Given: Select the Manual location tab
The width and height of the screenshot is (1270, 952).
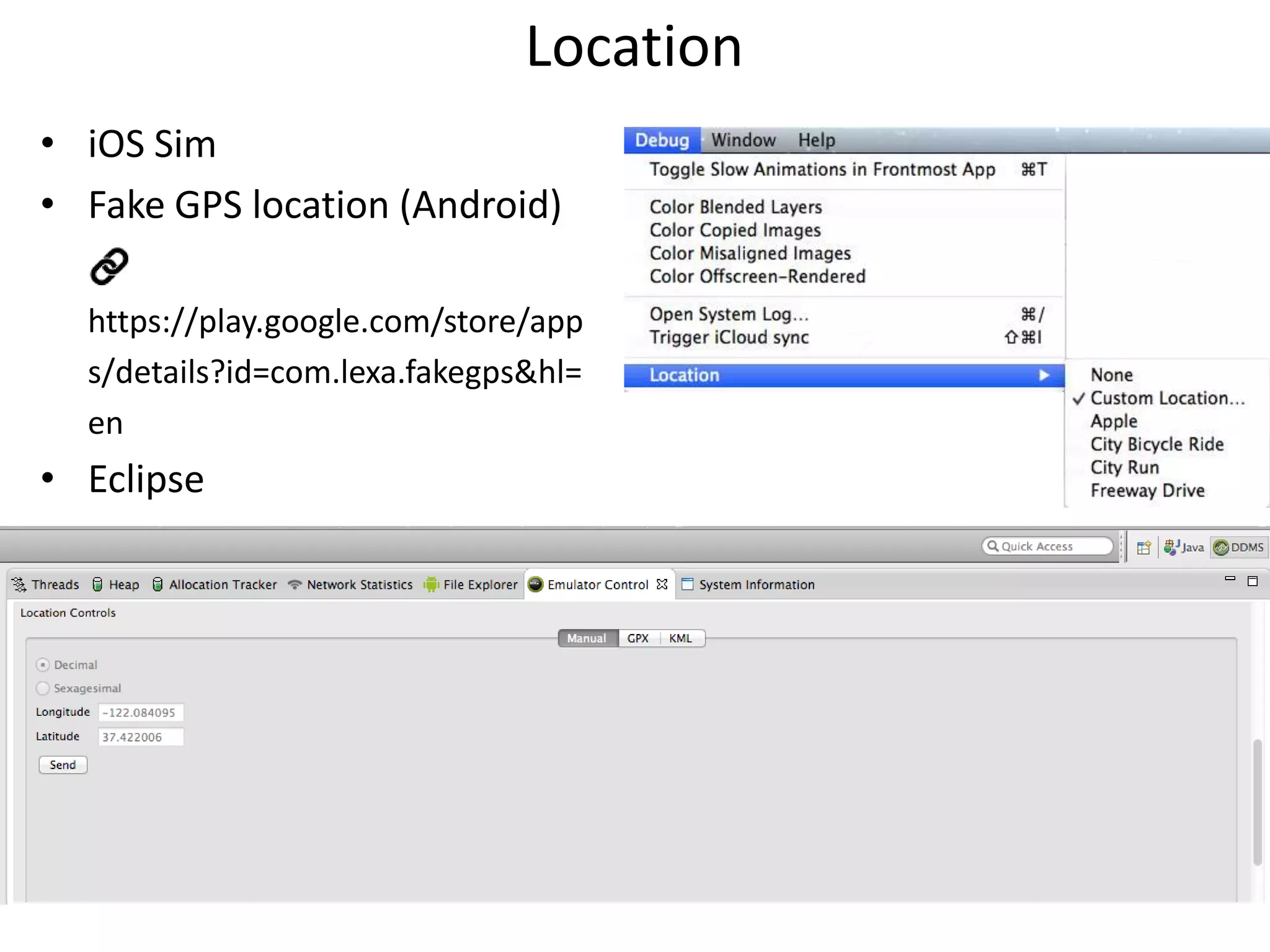Looking at the screenshot, I should pyautogui.click(x=587, y=638).
